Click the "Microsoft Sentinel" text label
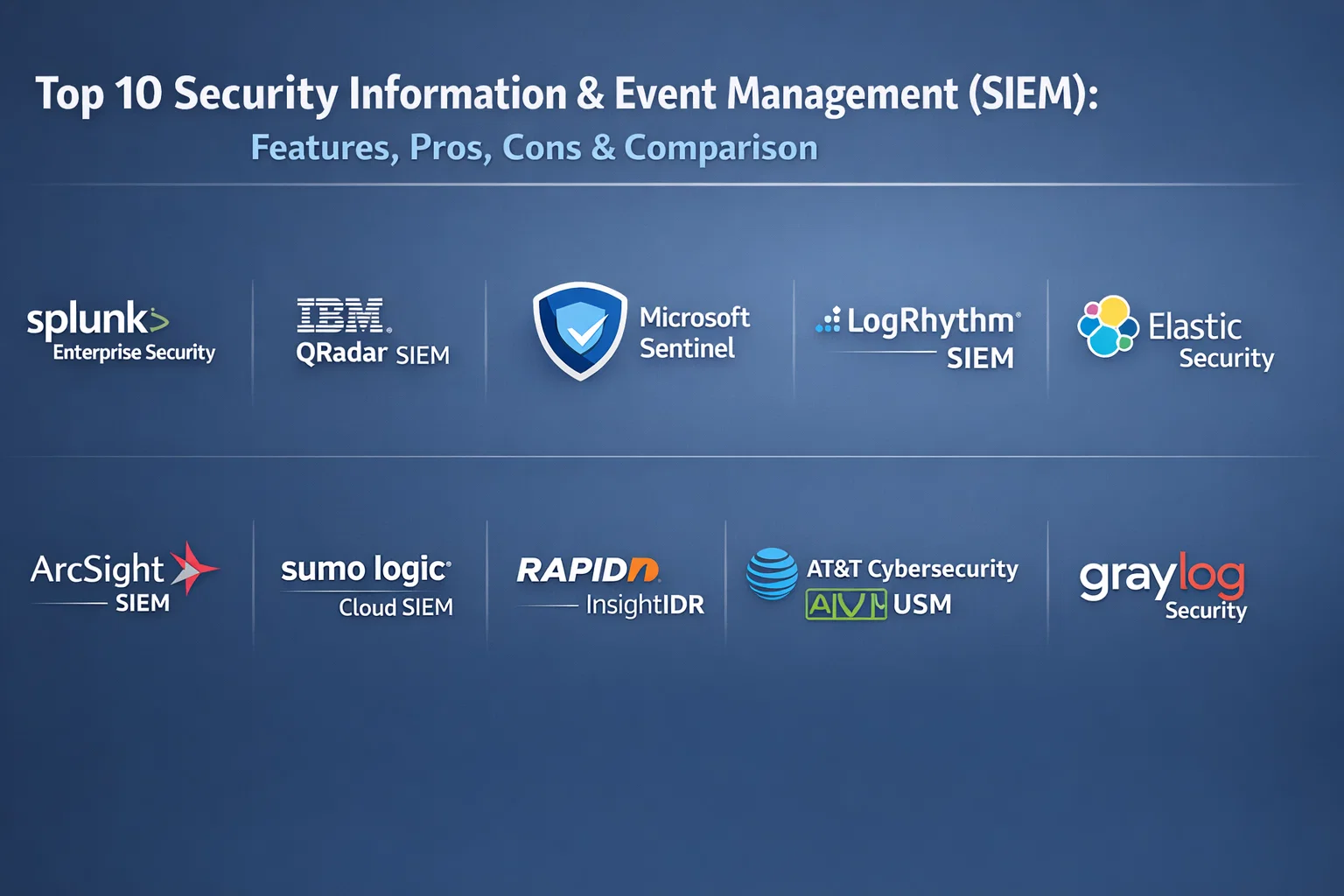 [694, 332]
